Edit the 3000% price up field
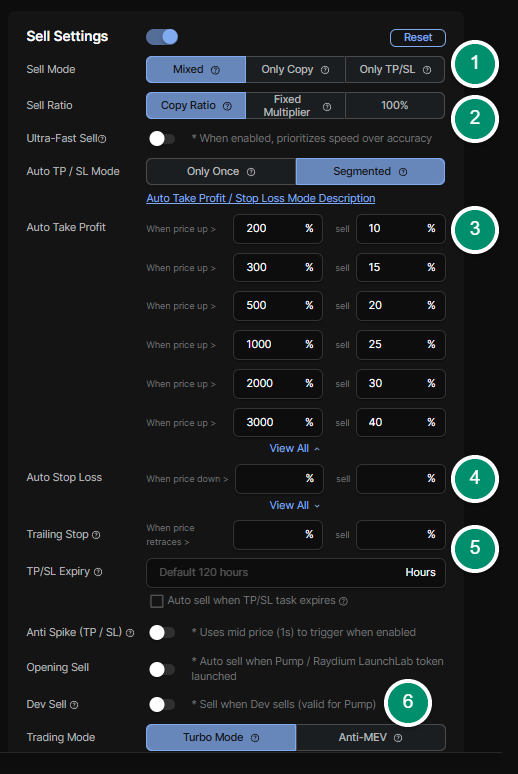This screenshot has height=774, width=518. click(x=278, y=423)
